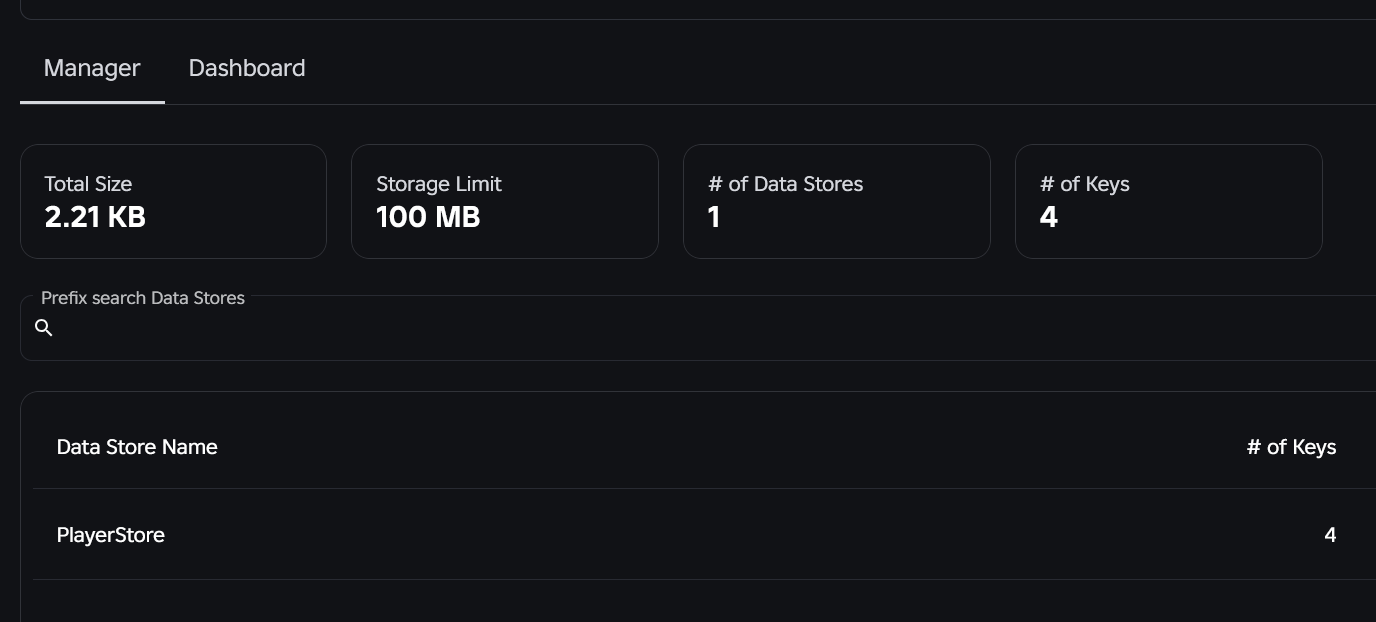Click the 100 MB limit value
The height and width of the screenshot is (622, 1376).
click(x=428, y=217)
